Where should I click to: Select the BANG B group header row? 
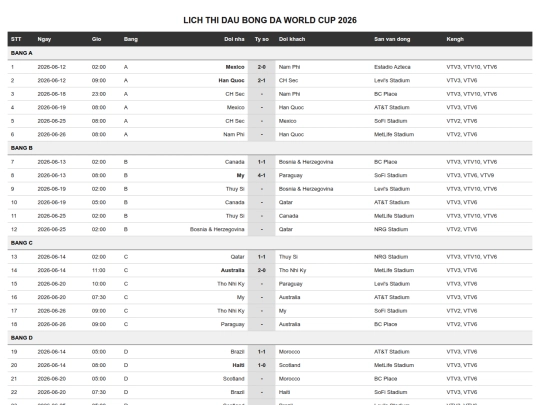[x=270, y=148]
